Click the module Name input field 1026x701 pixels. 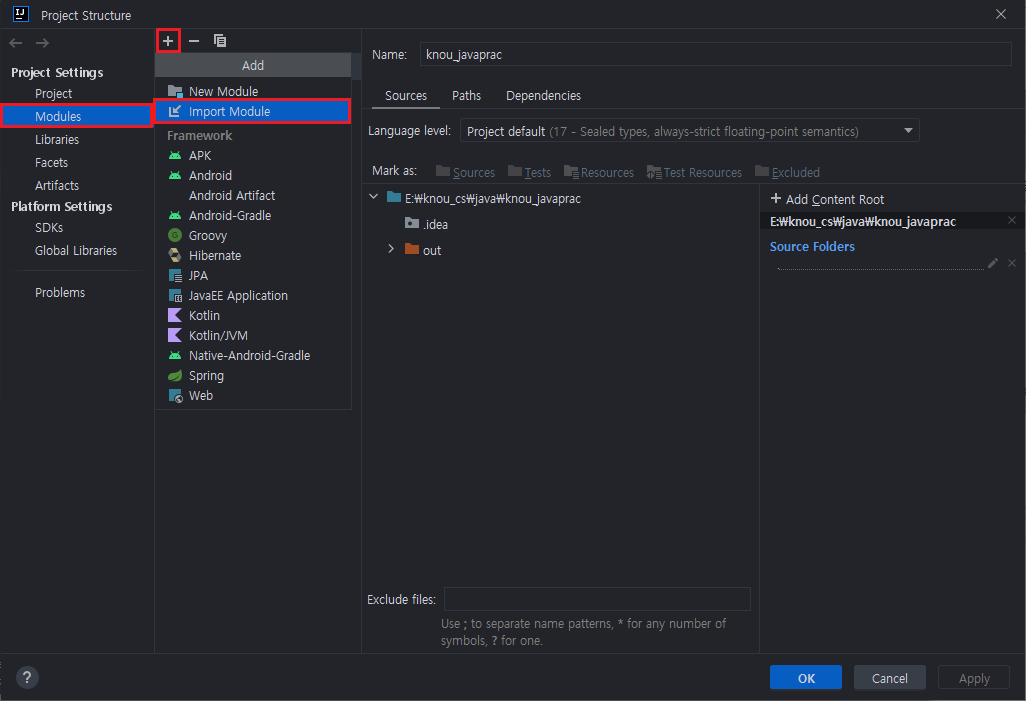(715, 54)
